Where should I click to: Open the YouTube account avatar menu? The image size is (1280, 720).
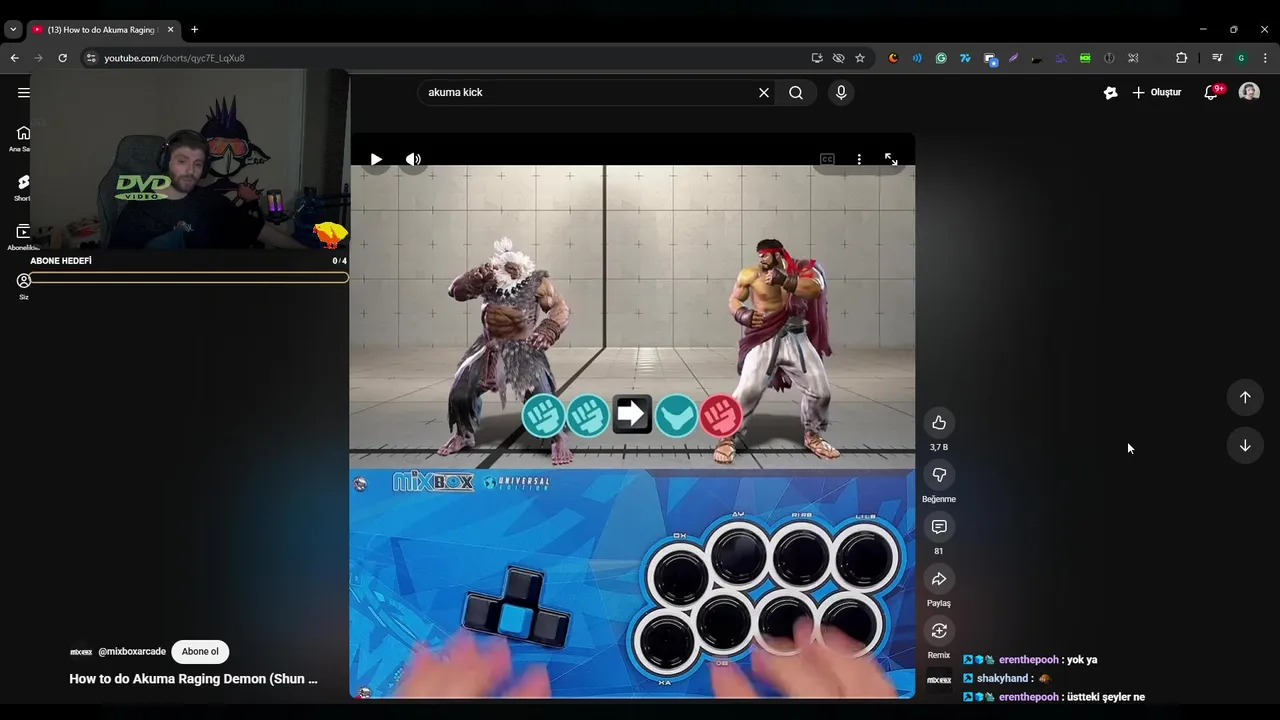click(x=1249, y=92)
